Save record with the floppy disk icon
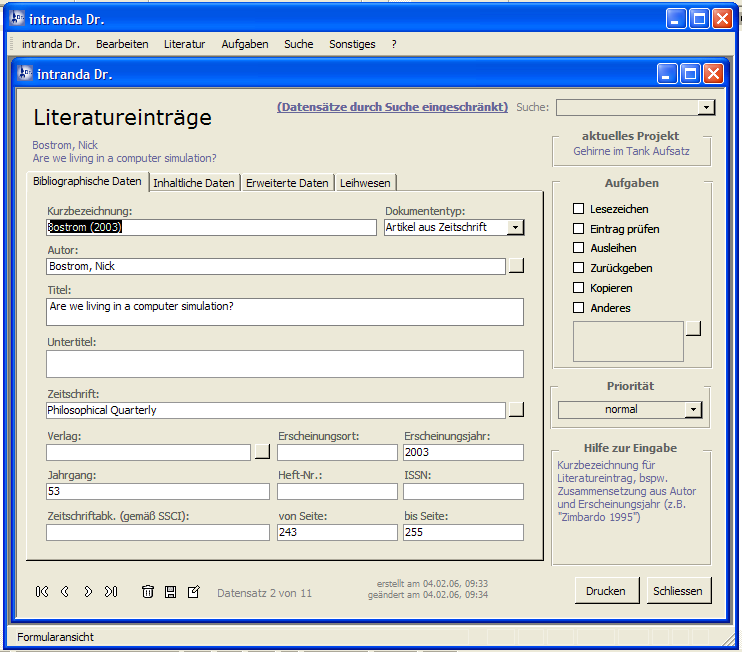 coord(170,591)
